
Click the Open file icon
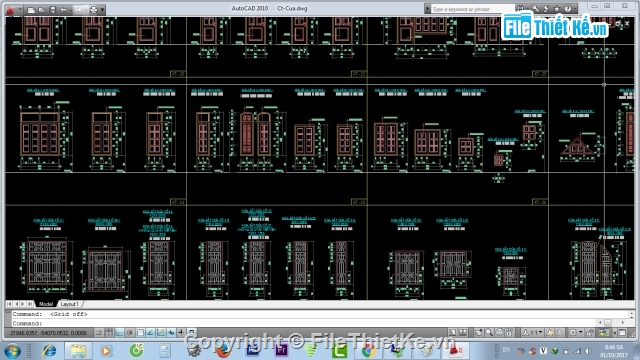click(x=42, y=10)
